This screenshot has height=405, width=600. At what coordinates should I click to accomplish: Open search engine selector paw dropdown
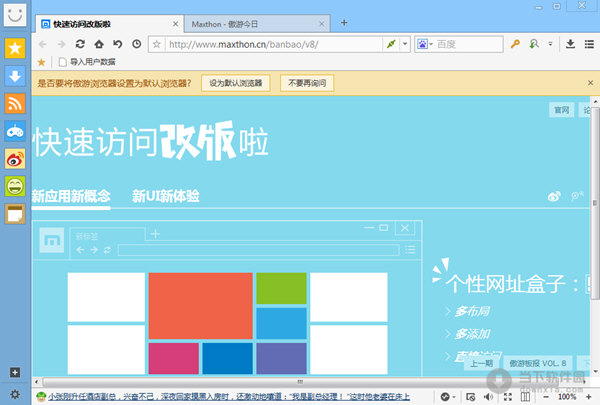point(425,44)
